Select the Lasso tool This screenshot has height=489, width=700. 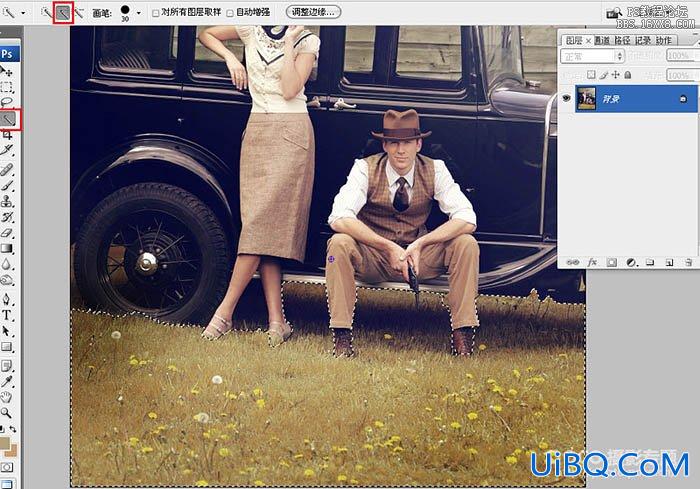(7, 102)
